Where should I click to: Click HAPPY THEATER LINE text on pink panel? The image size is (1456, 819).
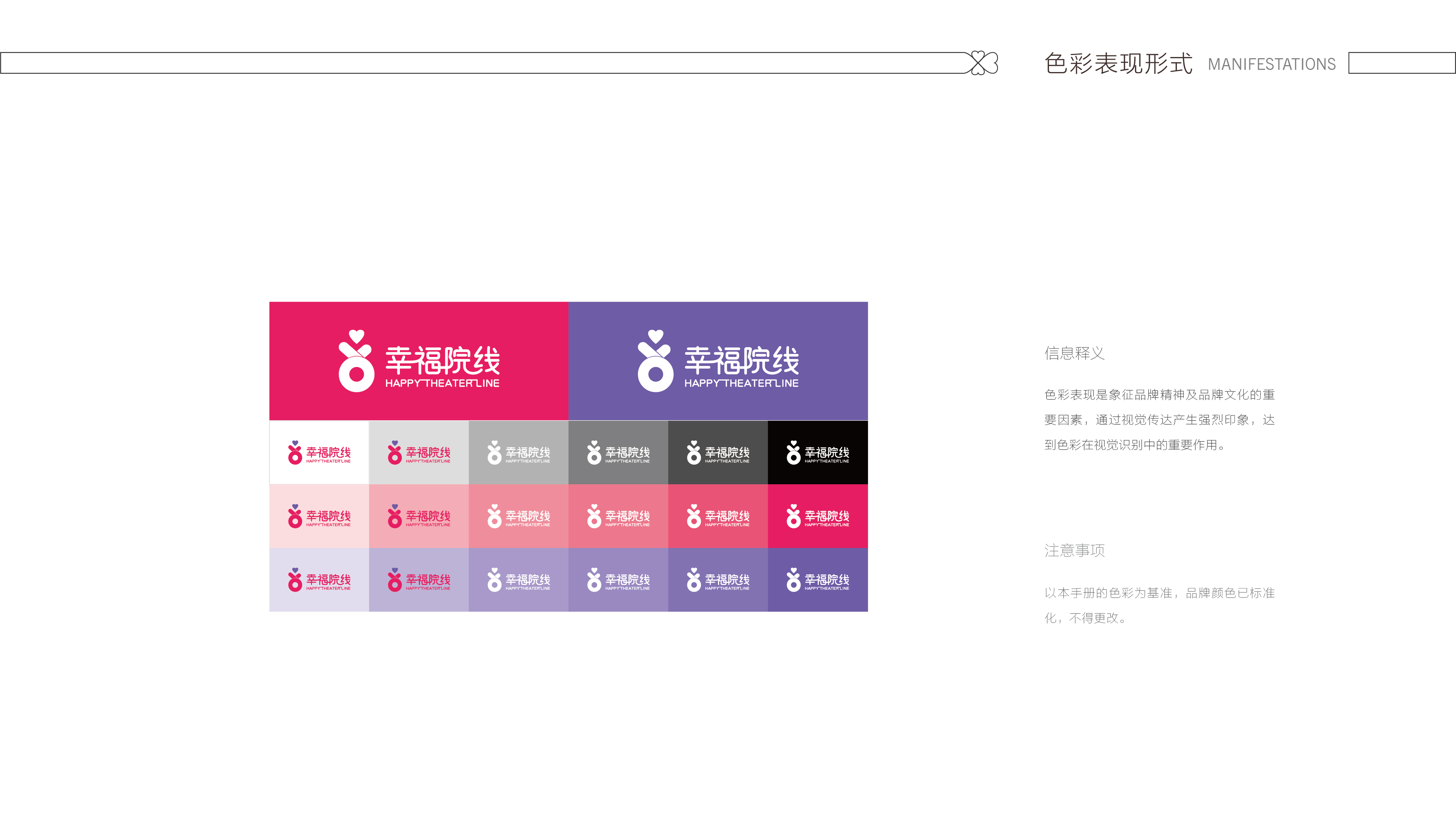[442, 383]
